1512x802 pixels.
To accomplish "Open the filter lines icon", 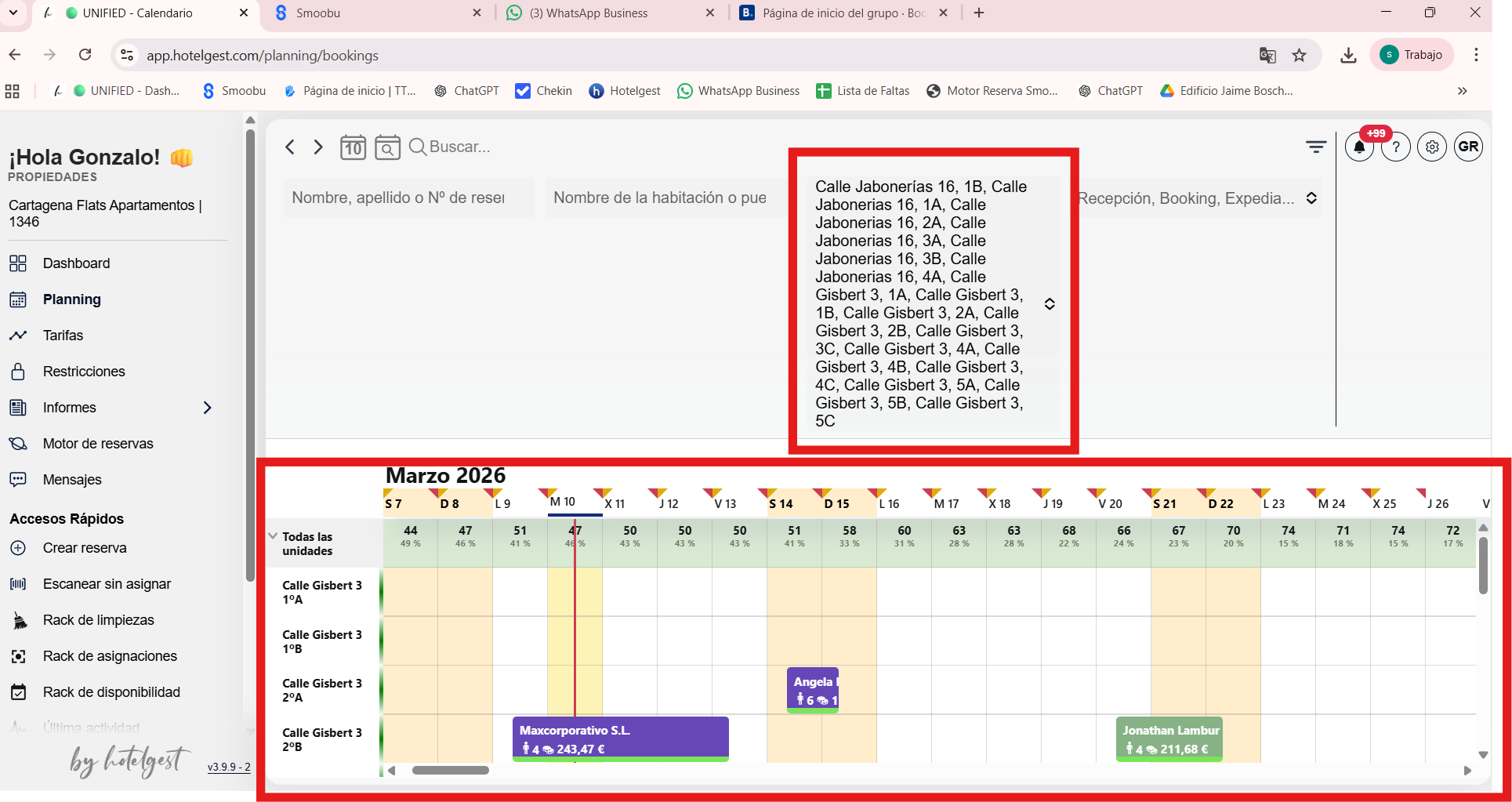I will pos(1316,147).
